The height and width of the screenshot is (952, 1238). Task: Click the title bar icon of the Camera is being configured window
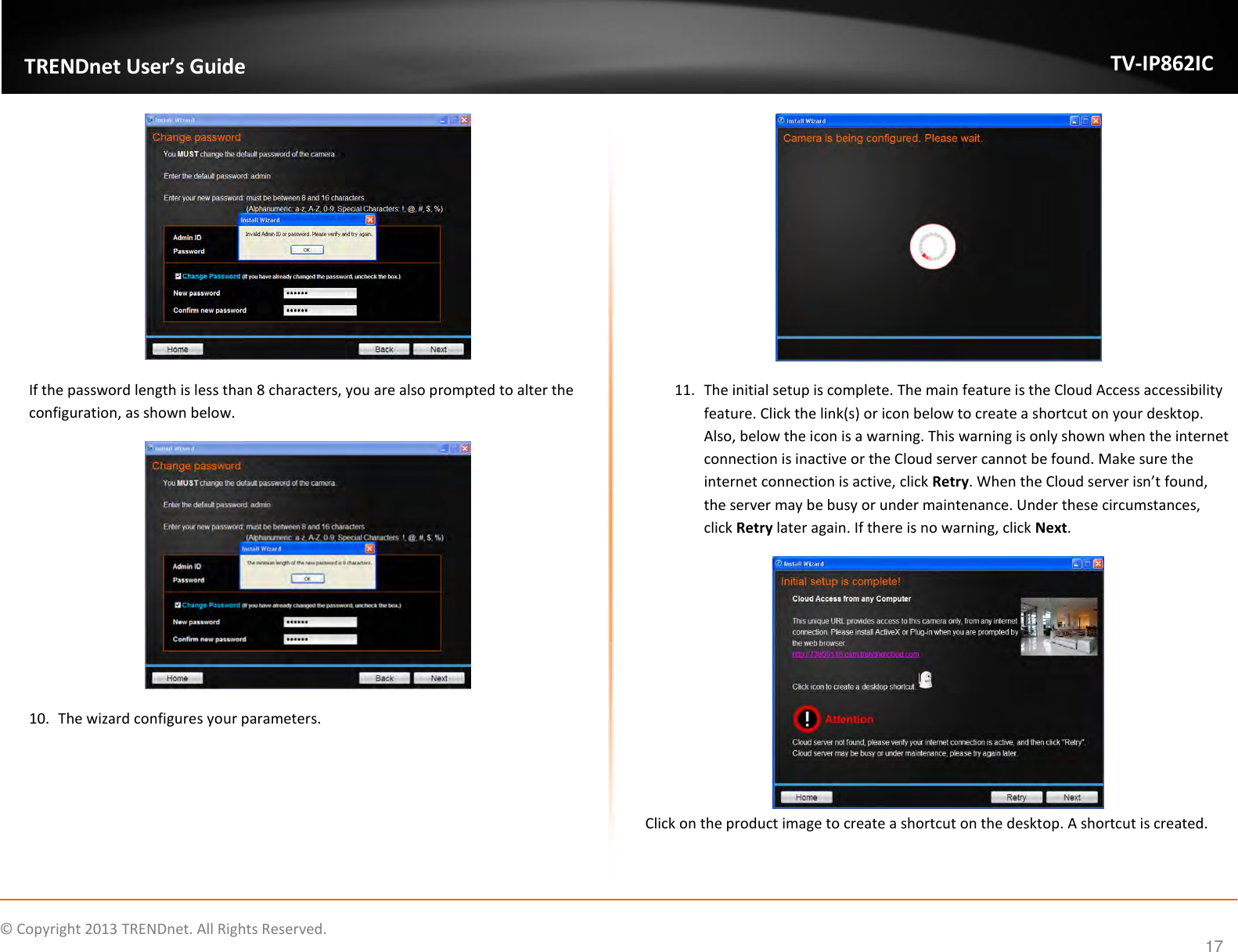tap(780, 120)
